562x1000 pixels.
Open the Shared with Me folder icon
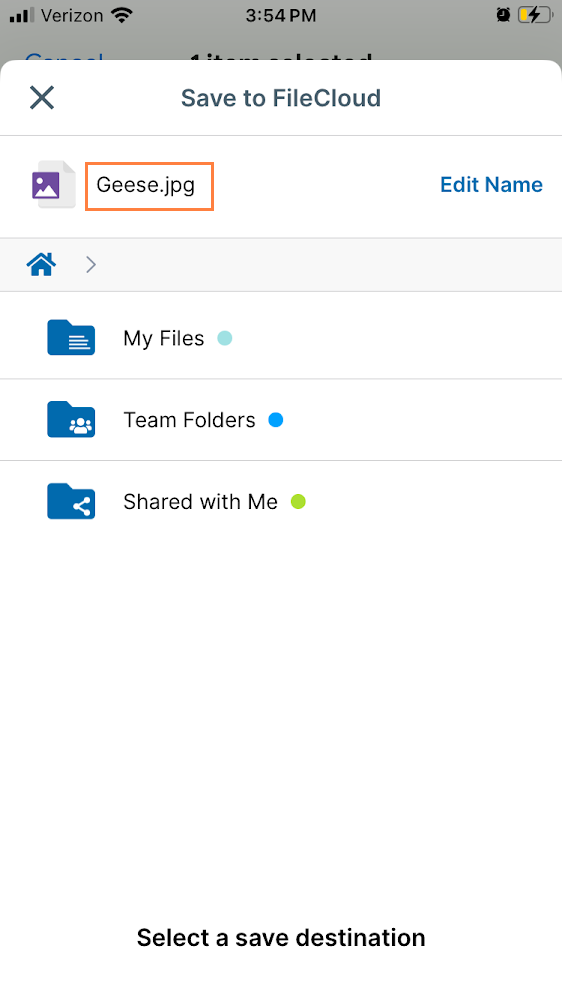point(71,501)
